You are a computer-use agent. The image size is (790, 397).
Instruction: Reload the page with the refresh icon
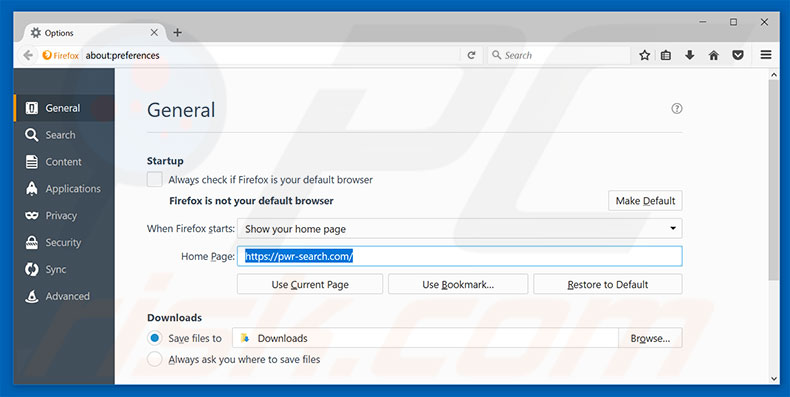(x=472, y=55)
